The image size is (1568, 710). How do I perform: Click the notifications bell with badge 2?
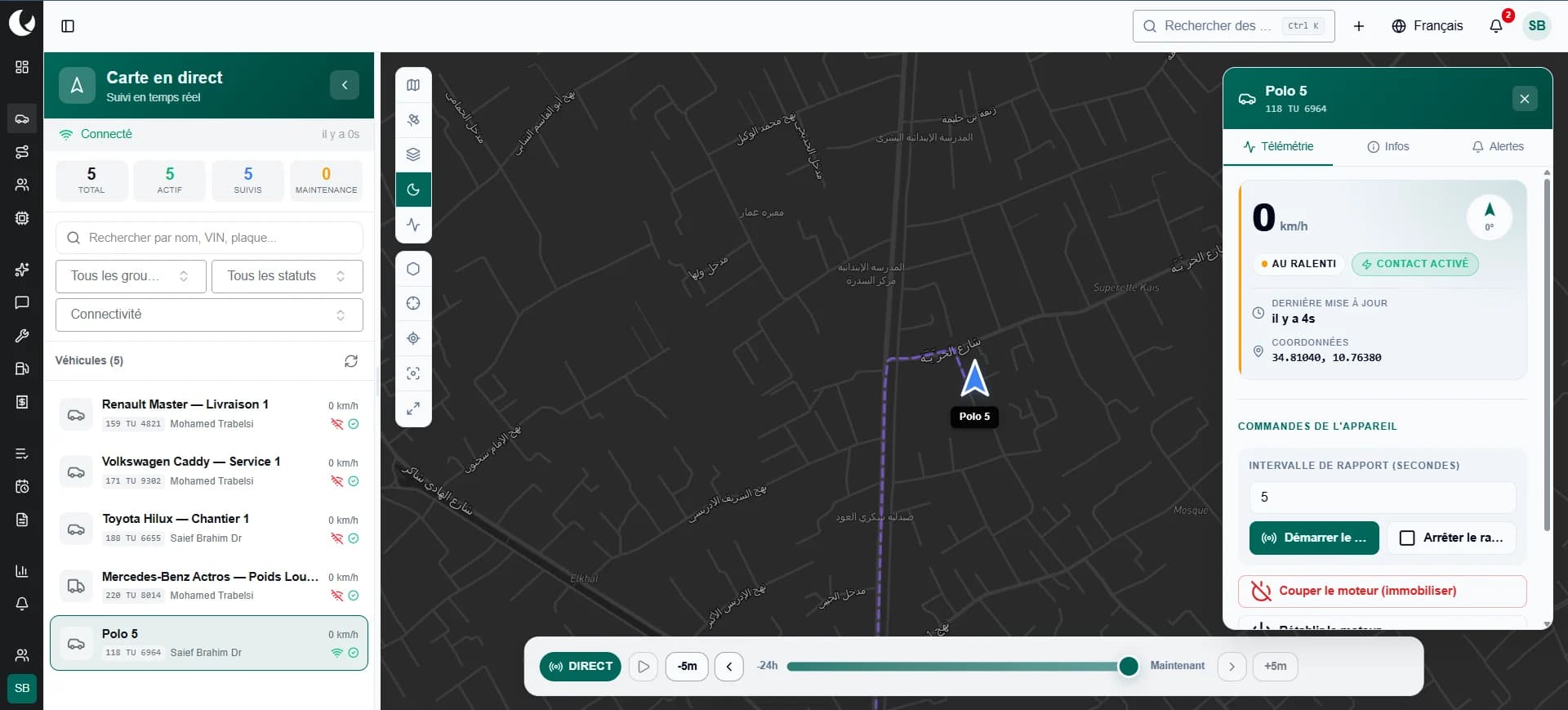1496,26
